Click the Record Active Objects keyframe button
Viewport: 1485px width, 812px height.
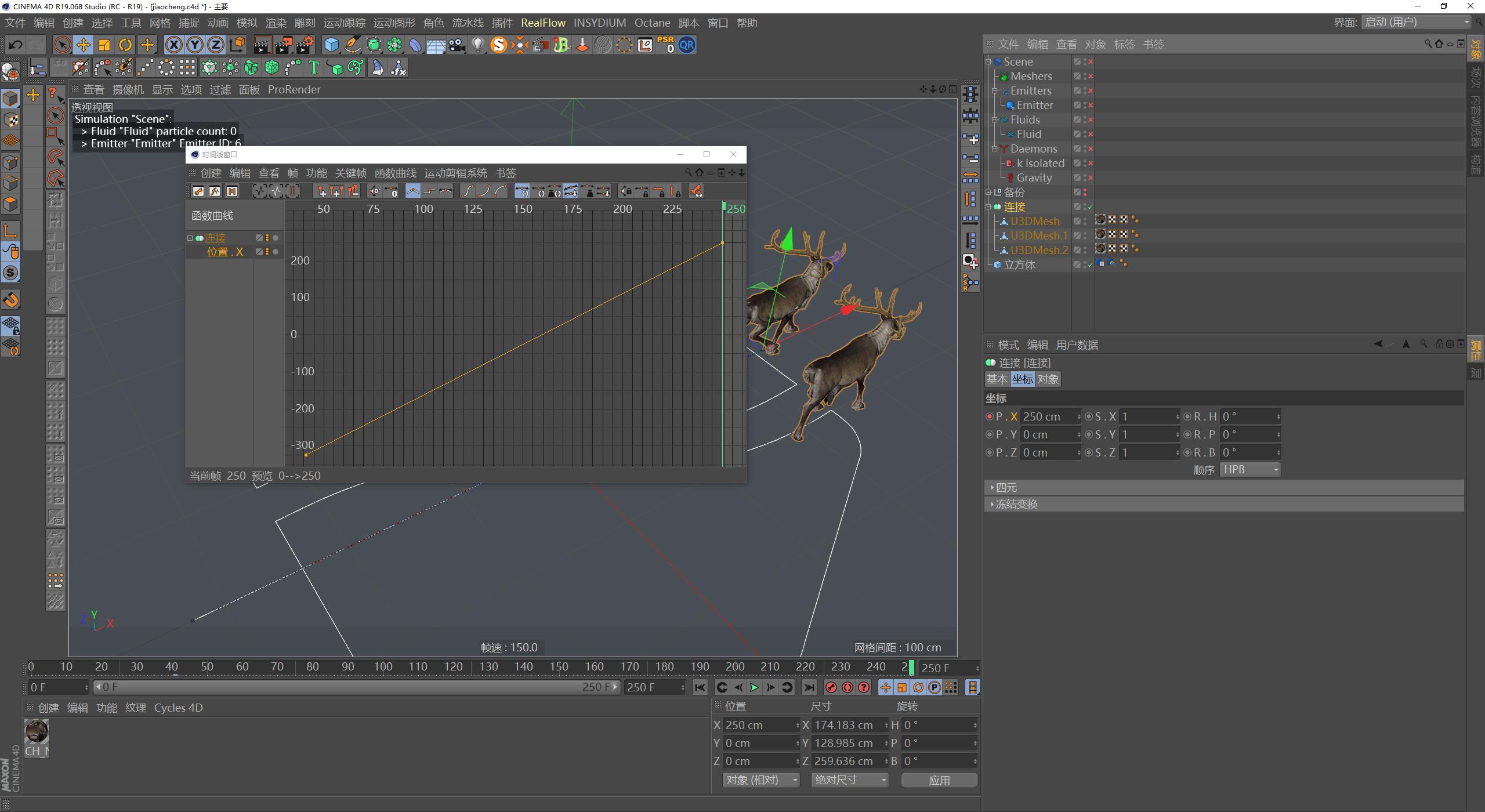(x=831, y=687)
